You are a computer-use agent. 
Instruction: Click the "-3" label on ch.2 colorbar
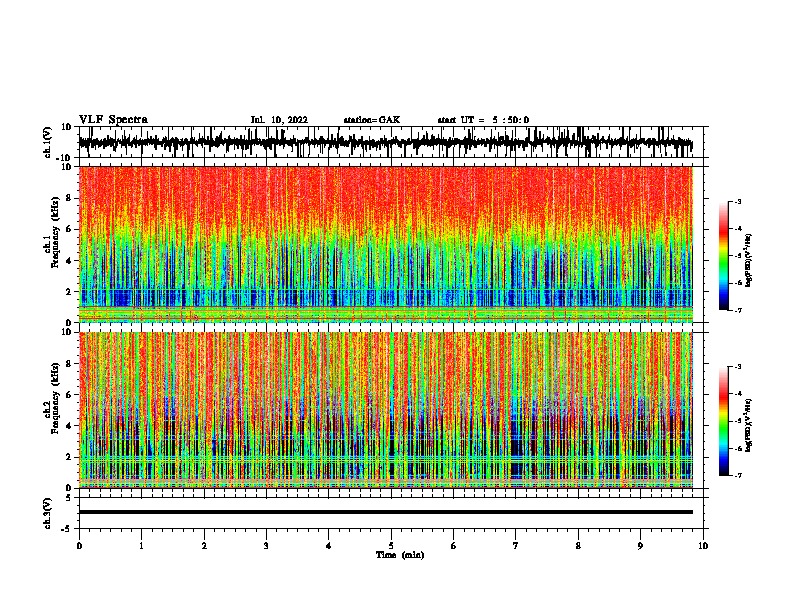738,366
